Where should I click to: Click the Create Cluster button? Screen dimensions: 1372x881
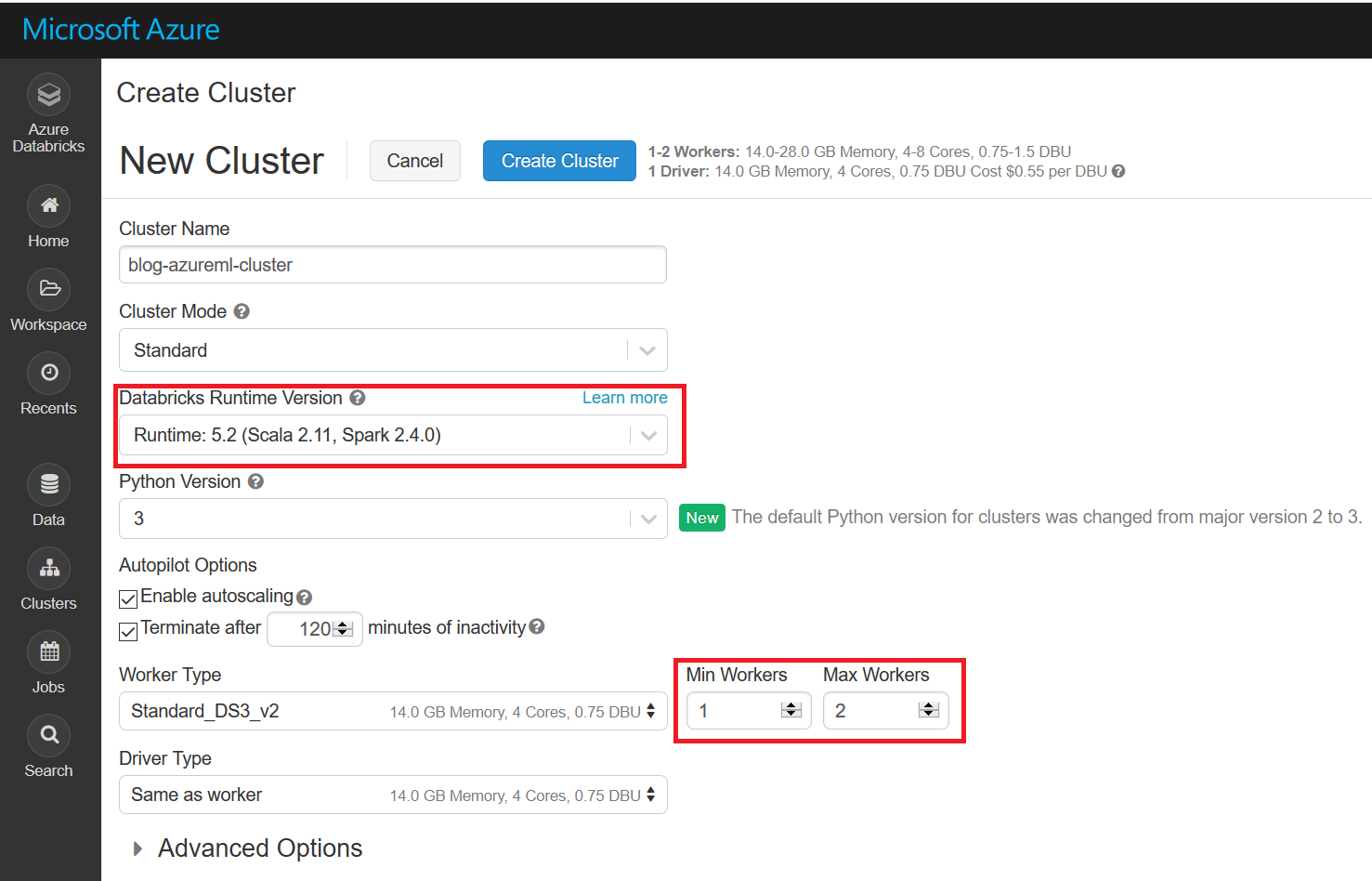(x=559, y=161)
